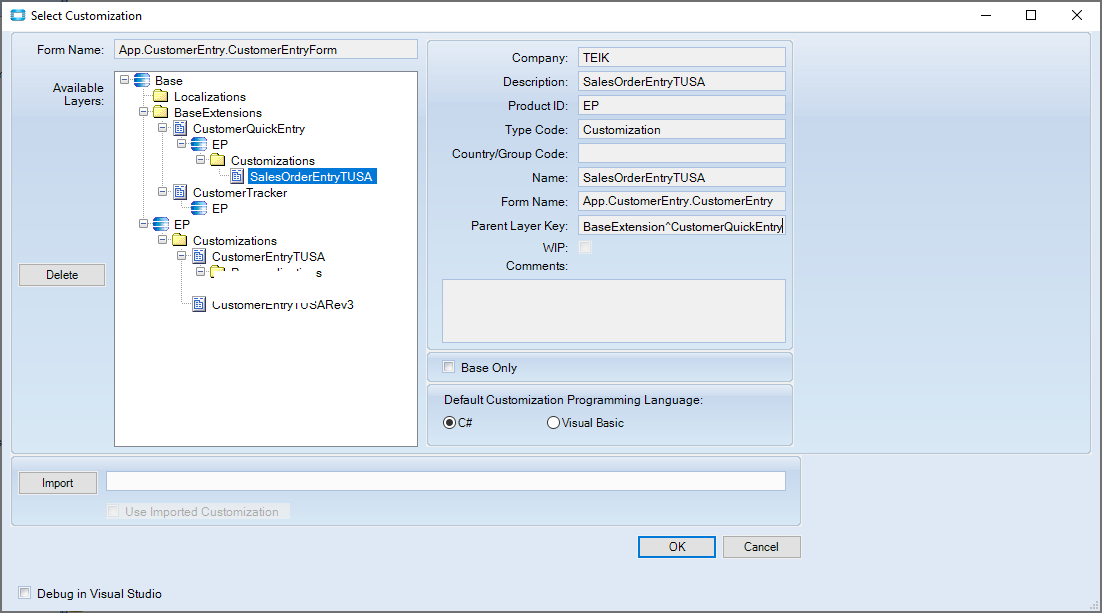This screenshot has height=613, width=1102.
Task: Click the Base layer stack icon
Action: (141, 80)
